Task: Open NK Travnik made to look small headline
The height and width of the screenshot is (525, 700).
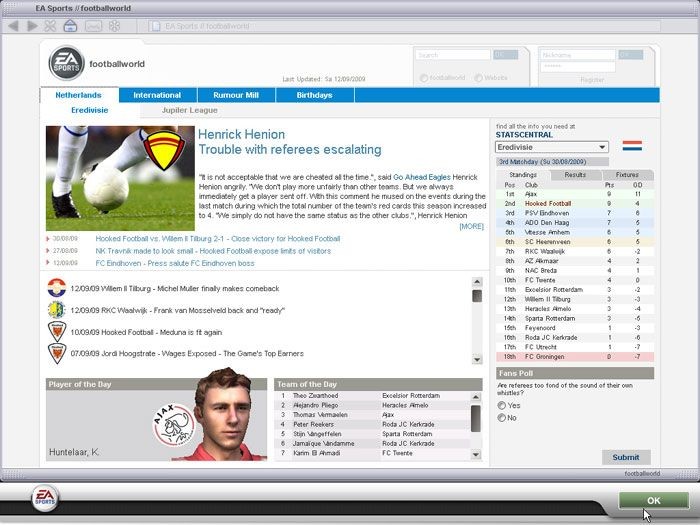Action: coord(213,251)
